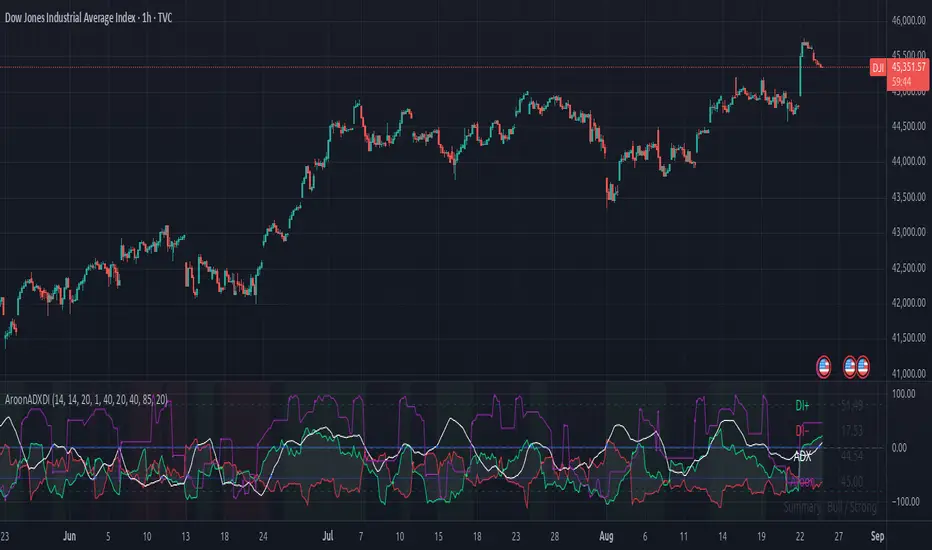Click the DI+ value 51.49
Image resolution: width=932 pixels, height=550 pixels.
tap(852, 406)
